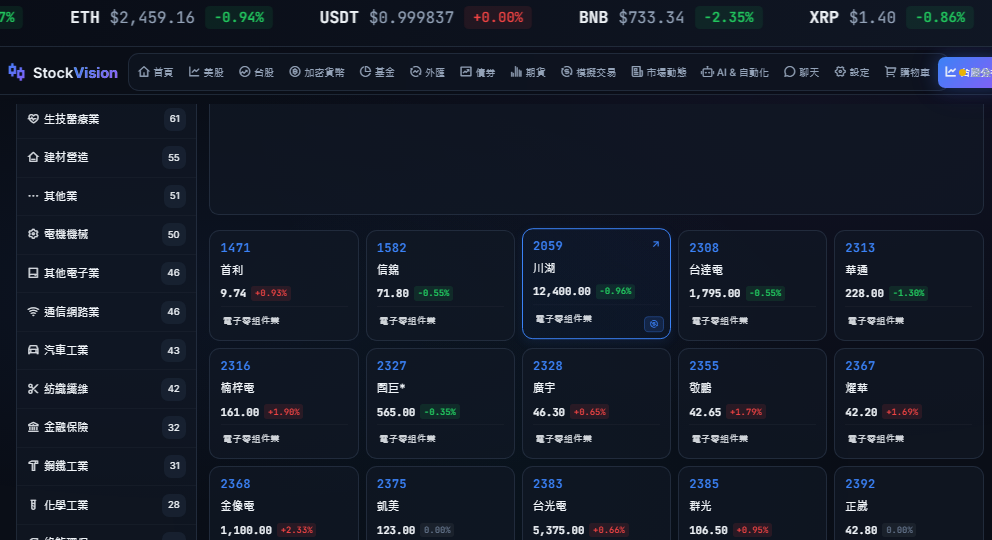Select the house icon for 建材營造

click(x=34, y=157)
